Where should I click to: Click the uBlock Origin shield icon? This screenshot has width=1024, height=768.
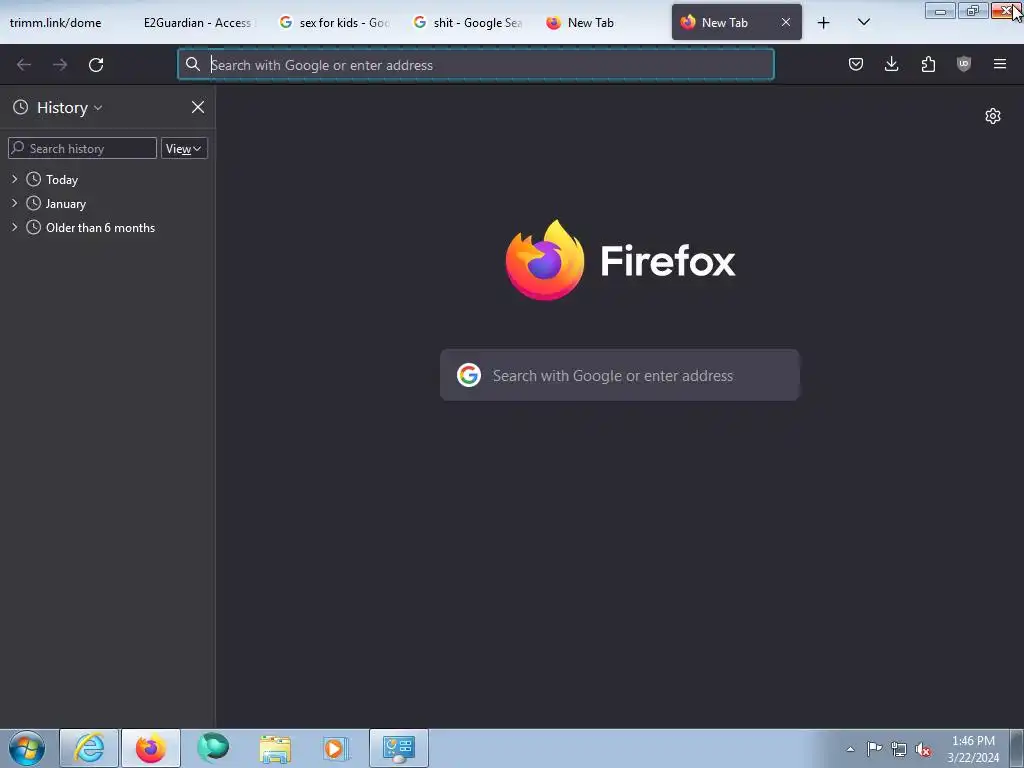[964, 64]
